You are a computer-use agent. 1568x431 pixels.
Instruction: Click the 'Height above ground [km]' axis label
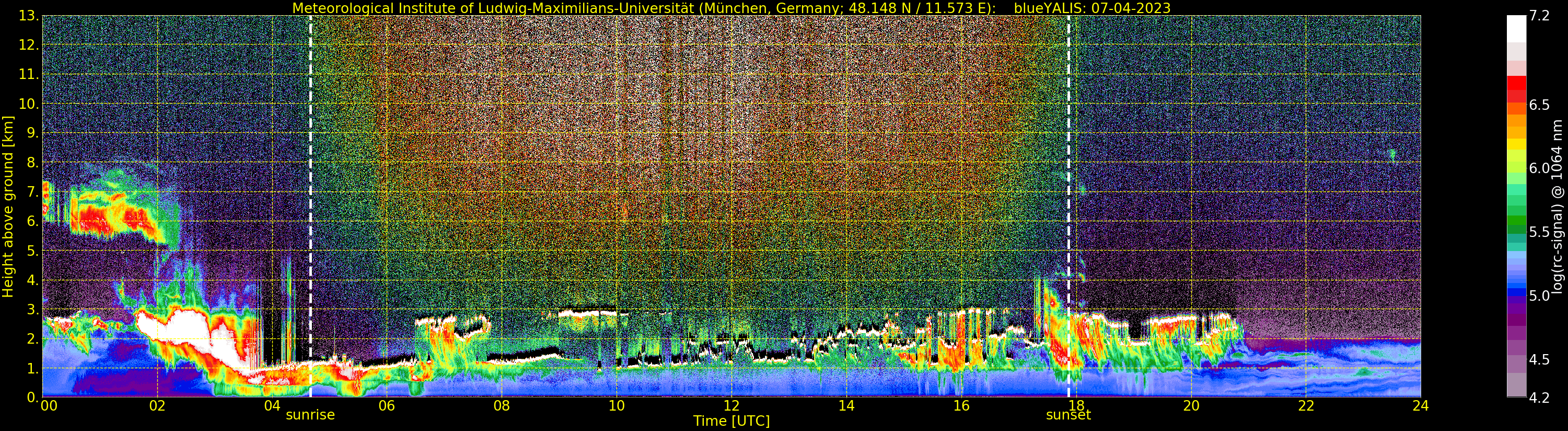tap(8, 207)
